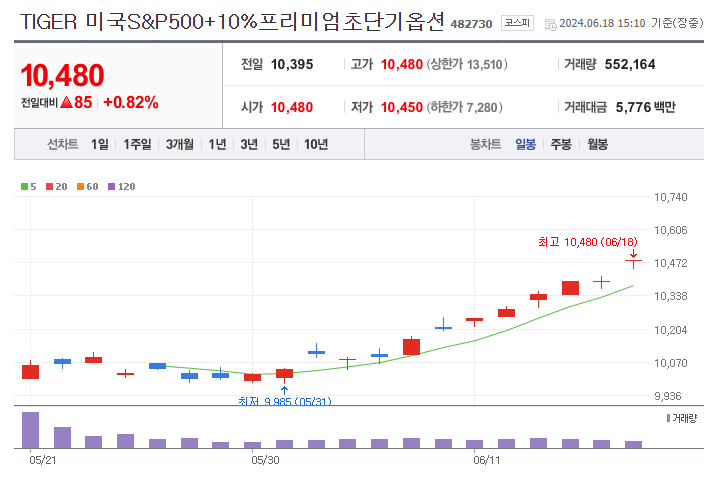The width and height of the screenshot is (704, 481).
Task: Click the clock icon beside the date
Action: coord(550,24)
